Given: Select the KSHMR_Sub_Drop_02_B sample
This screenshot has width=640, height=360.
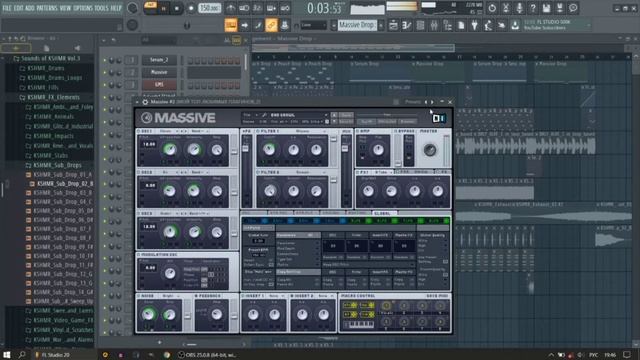Looking at the screenshot, I should (64, 184).
